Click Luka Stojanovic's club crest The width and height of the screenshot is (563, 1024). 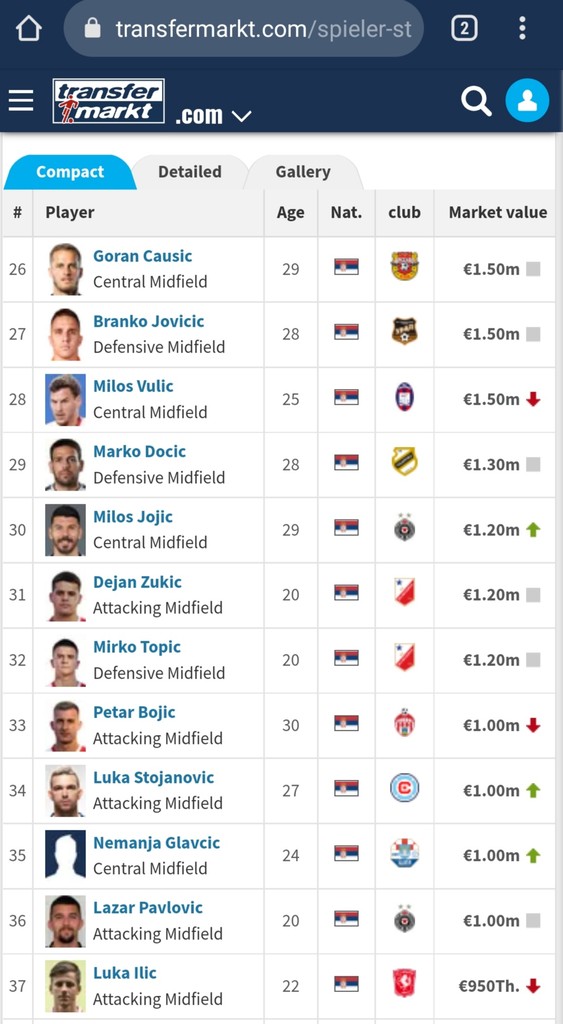pos(404,788)
